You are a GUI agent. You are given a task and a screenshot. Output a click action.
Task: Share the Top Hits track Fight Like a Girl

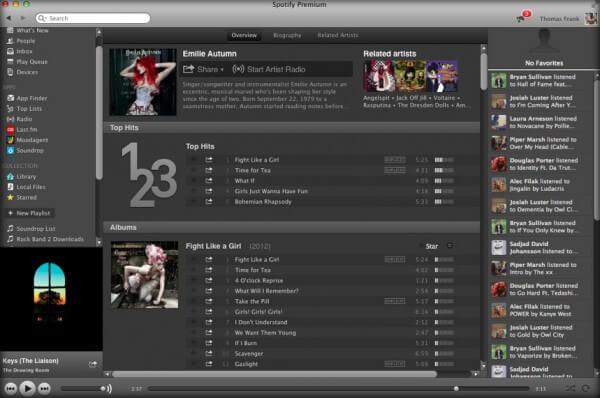tap(209, 160)
